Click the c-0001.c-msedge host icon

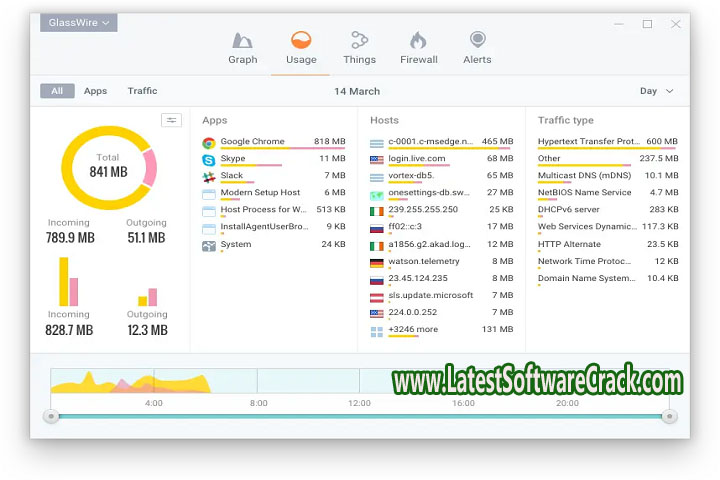[x=377, y=143]
